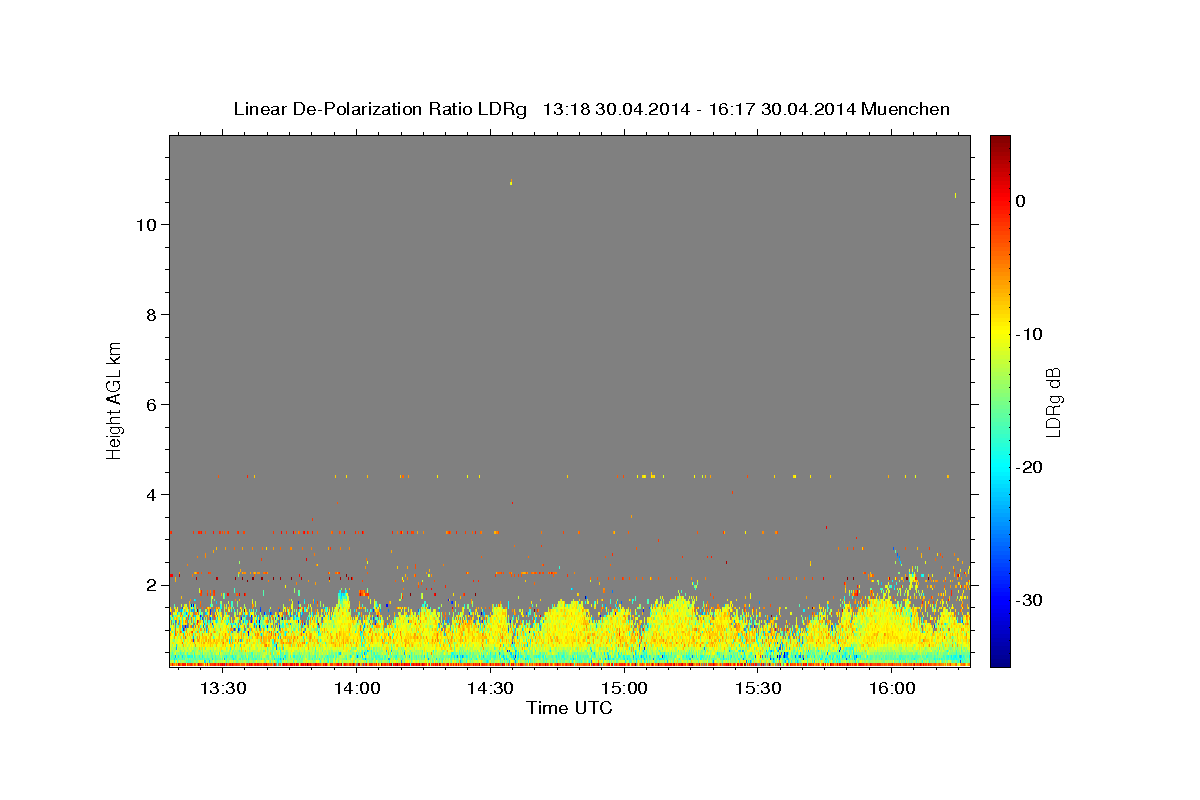Viewport: 1200px width, 800px height.
Task: Click the start time '13:18 30.04.2014' in the title
Action: click(616, 109)
